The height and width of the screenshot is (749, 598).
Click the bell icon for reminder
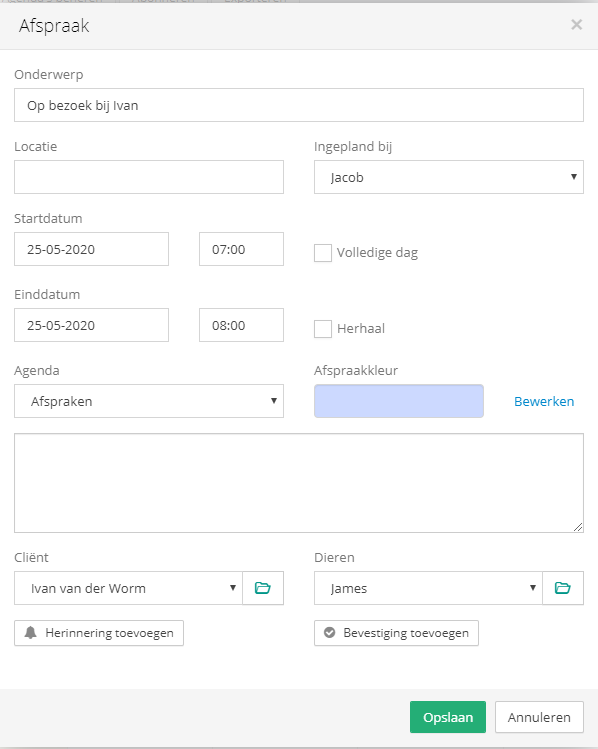(31, 633)
